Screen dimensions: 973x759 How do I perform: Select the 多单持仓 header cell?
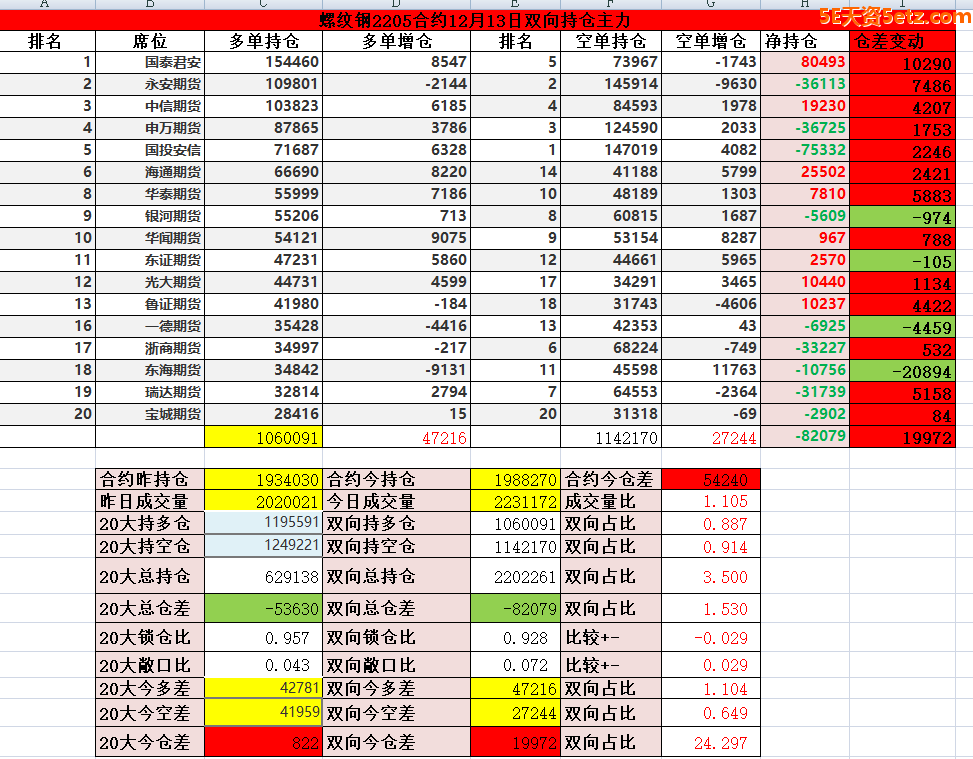click(x=264, y=42)
